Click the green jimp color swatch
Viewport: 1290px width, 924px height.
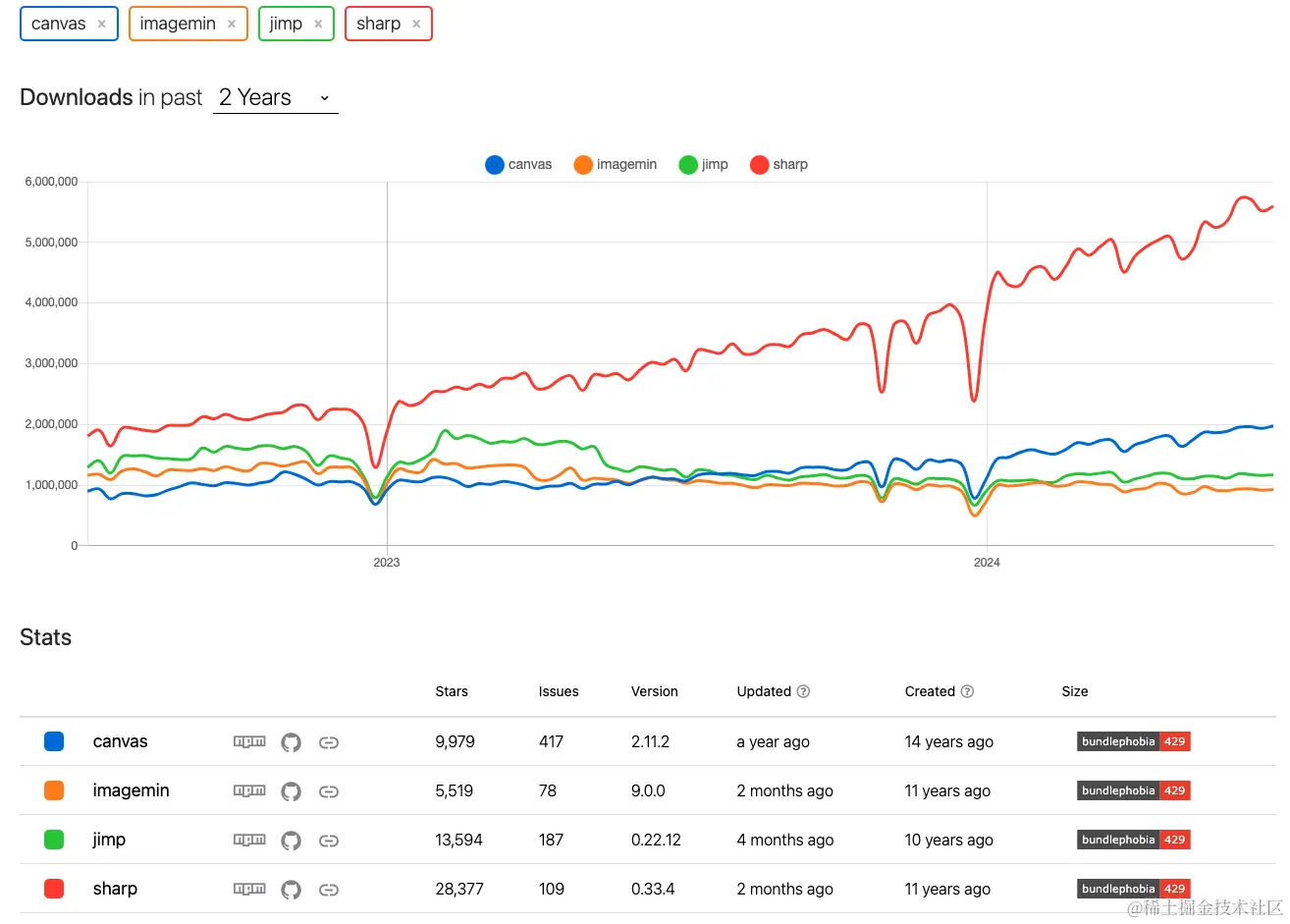tap(54, 840)
